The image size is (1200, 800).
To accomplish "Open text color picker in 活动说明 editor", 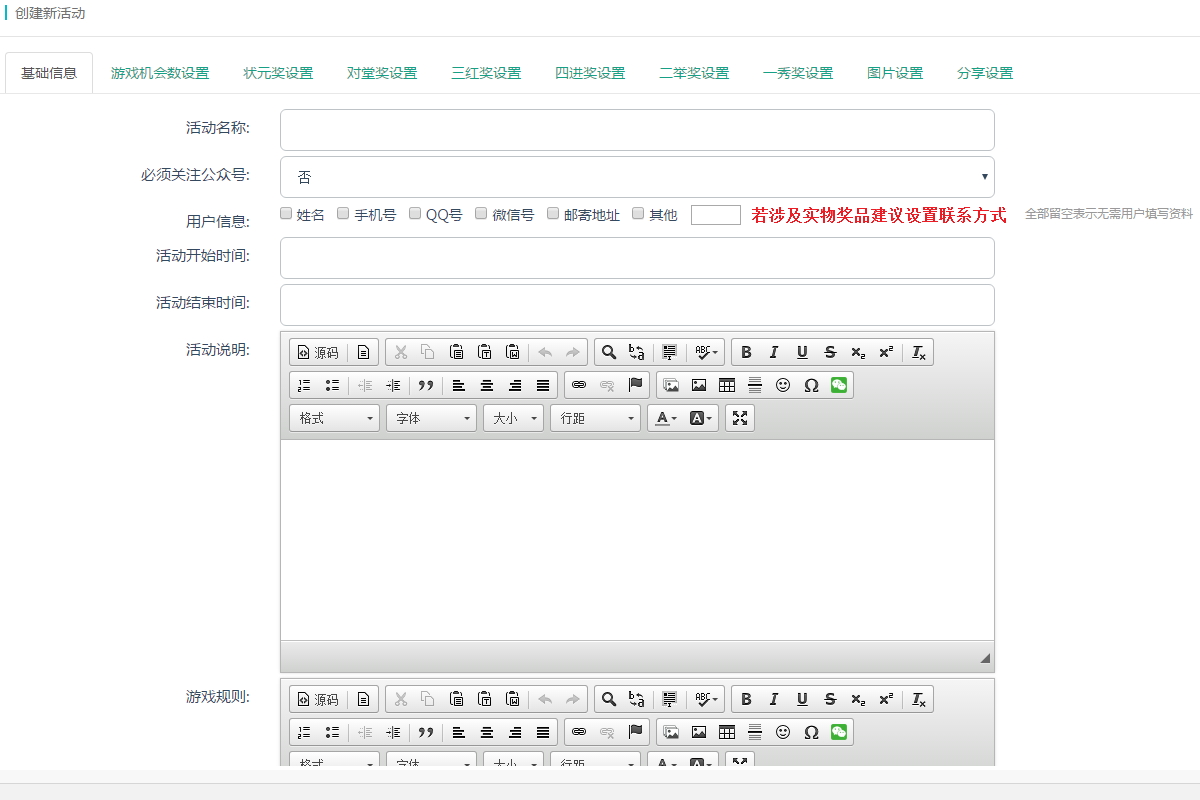I will [664, 418].
